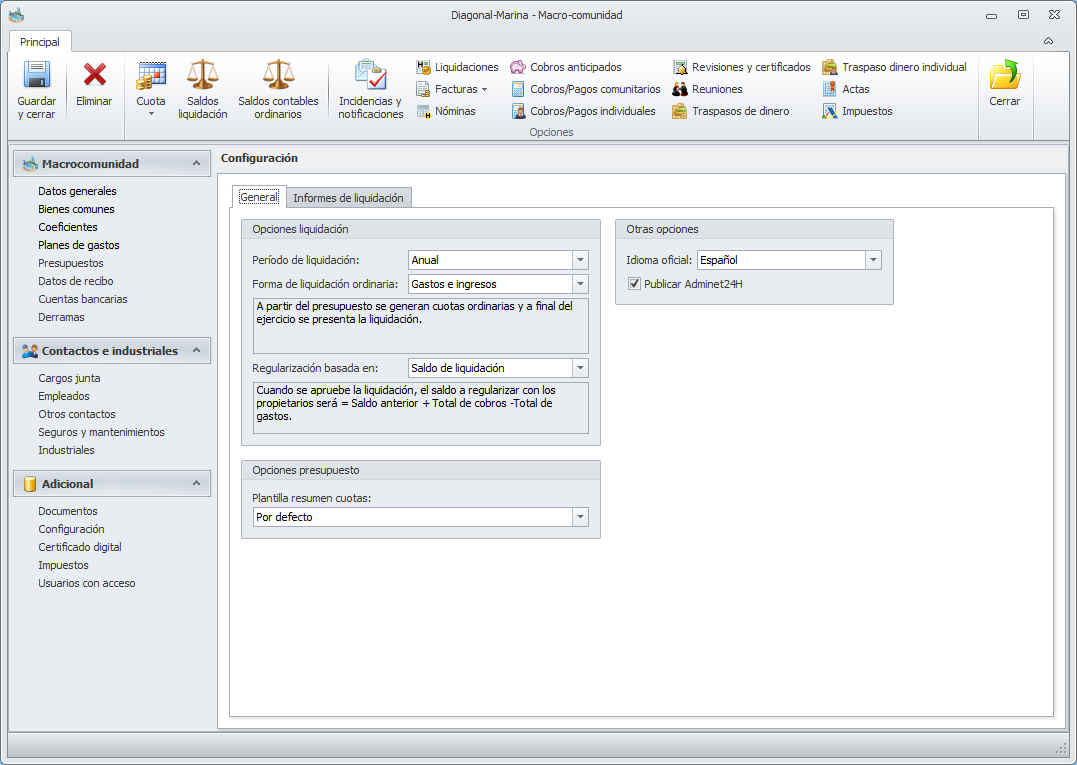
Task: Open Cobros/Pagos individuales item
Action: click(583, 111)
